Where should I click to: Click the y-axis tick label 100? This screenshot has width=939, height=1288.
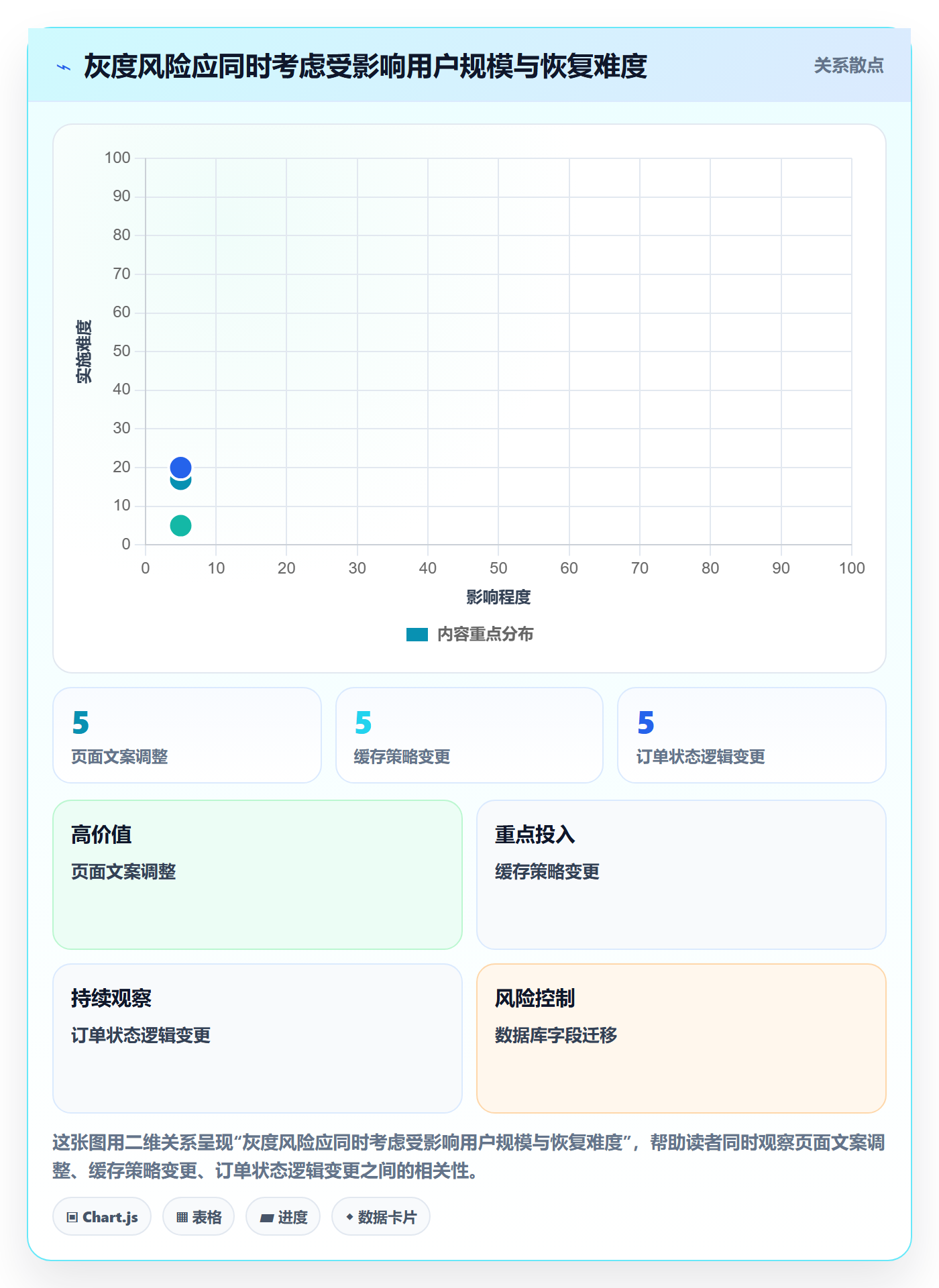click(117, 158)
